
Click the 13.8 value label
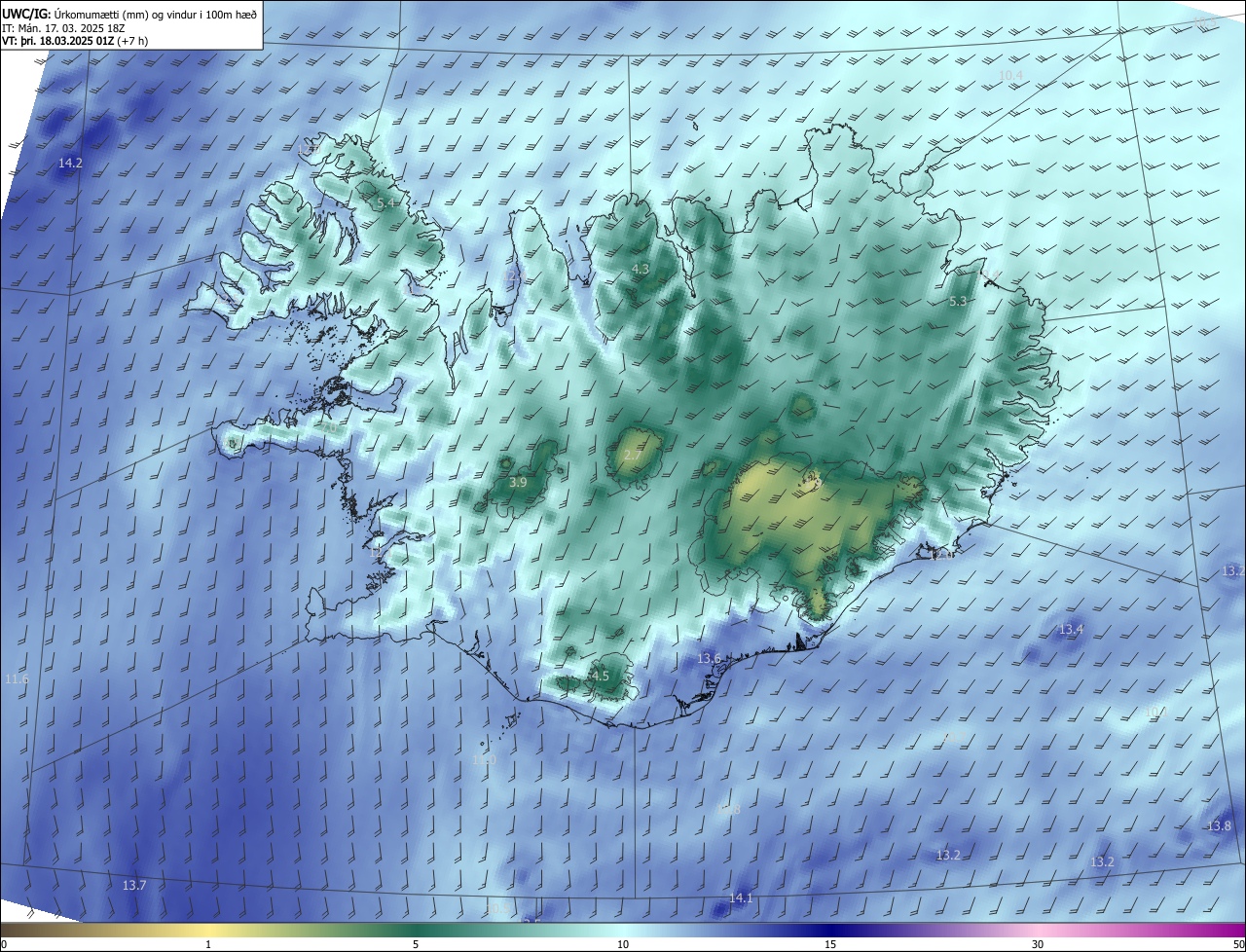[1219, 825]
